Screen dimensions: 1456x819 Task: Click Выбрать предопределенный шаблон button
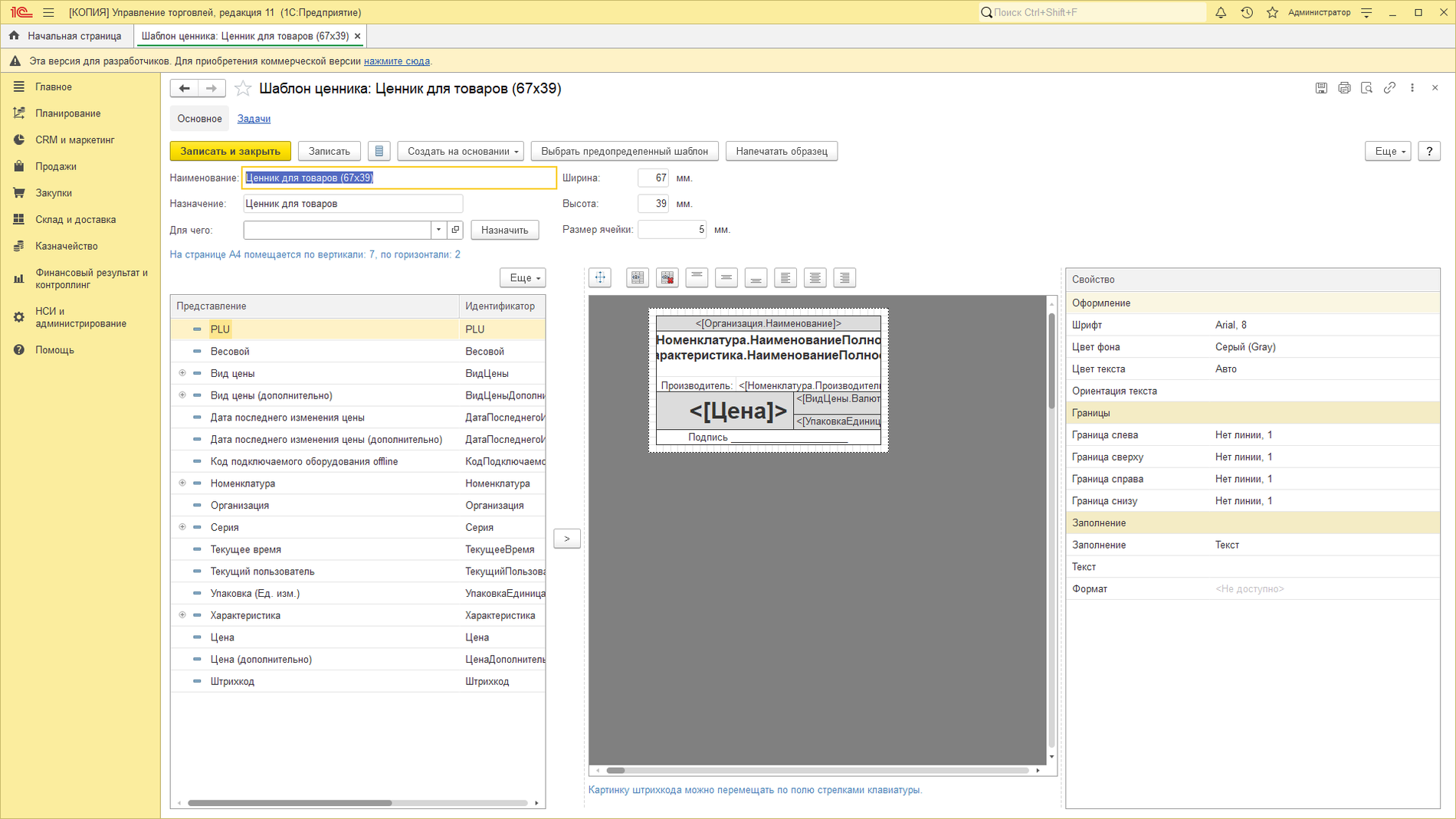pyautogui.click(x=625, y=151)
